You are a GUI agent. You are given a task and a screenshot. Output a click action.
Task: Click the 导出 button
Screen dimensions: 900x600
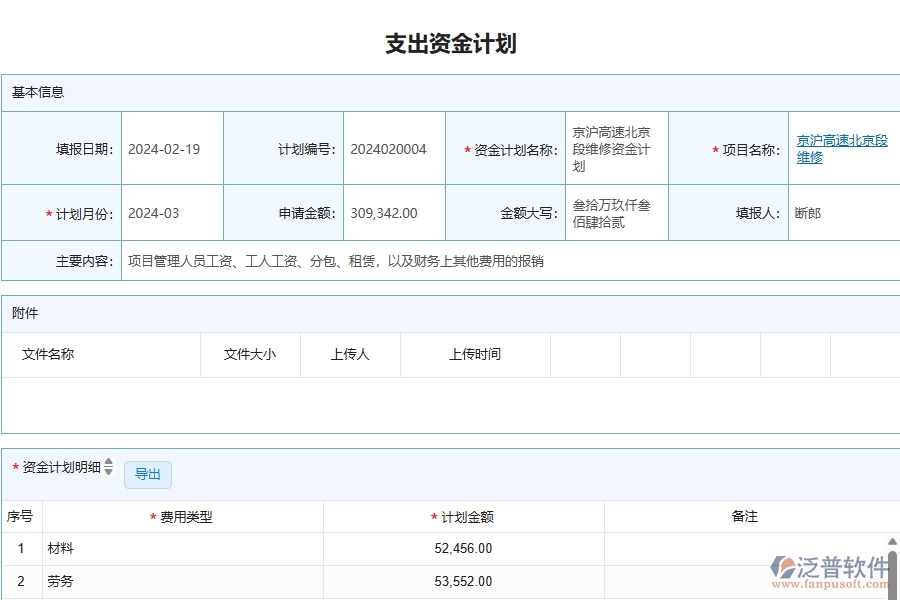point(147,474)
